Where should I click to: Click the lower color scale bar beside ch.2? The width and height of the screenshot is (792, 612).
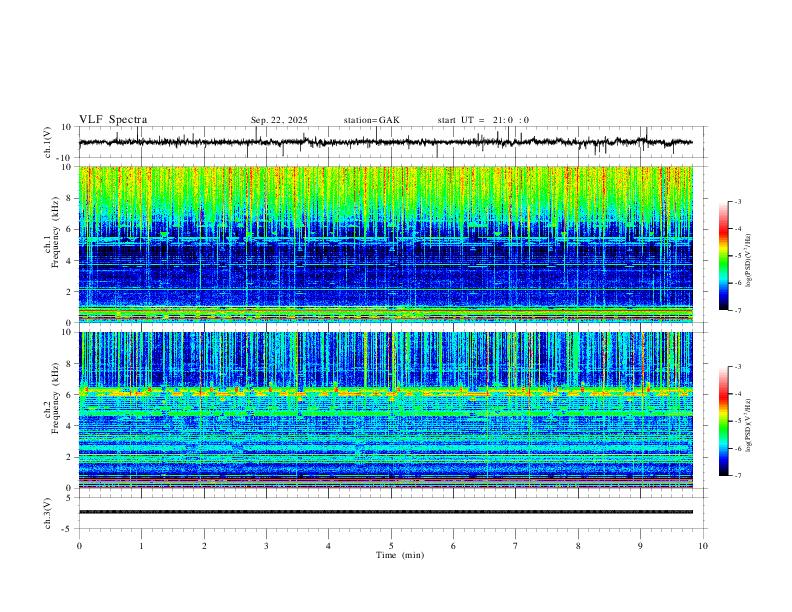pyautogui.click(x=724, y=421)
